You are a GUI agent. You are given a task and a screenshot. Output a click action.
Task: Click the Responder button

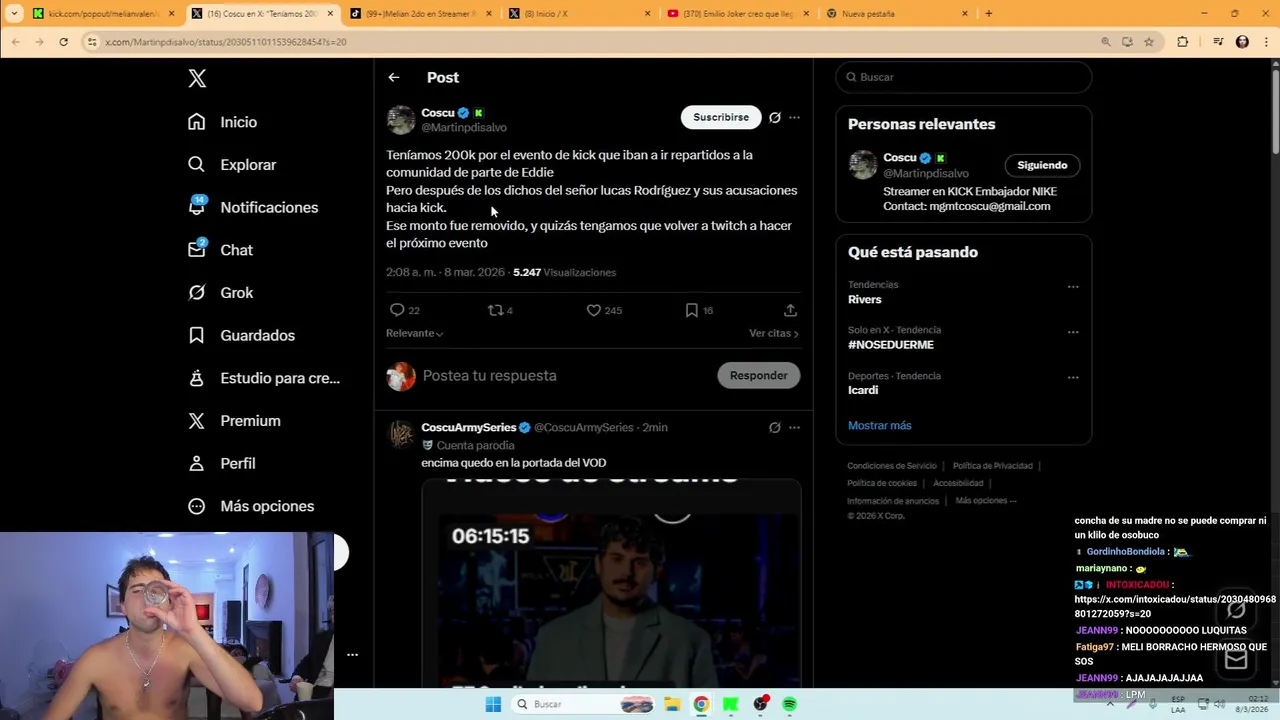[758, 375]
